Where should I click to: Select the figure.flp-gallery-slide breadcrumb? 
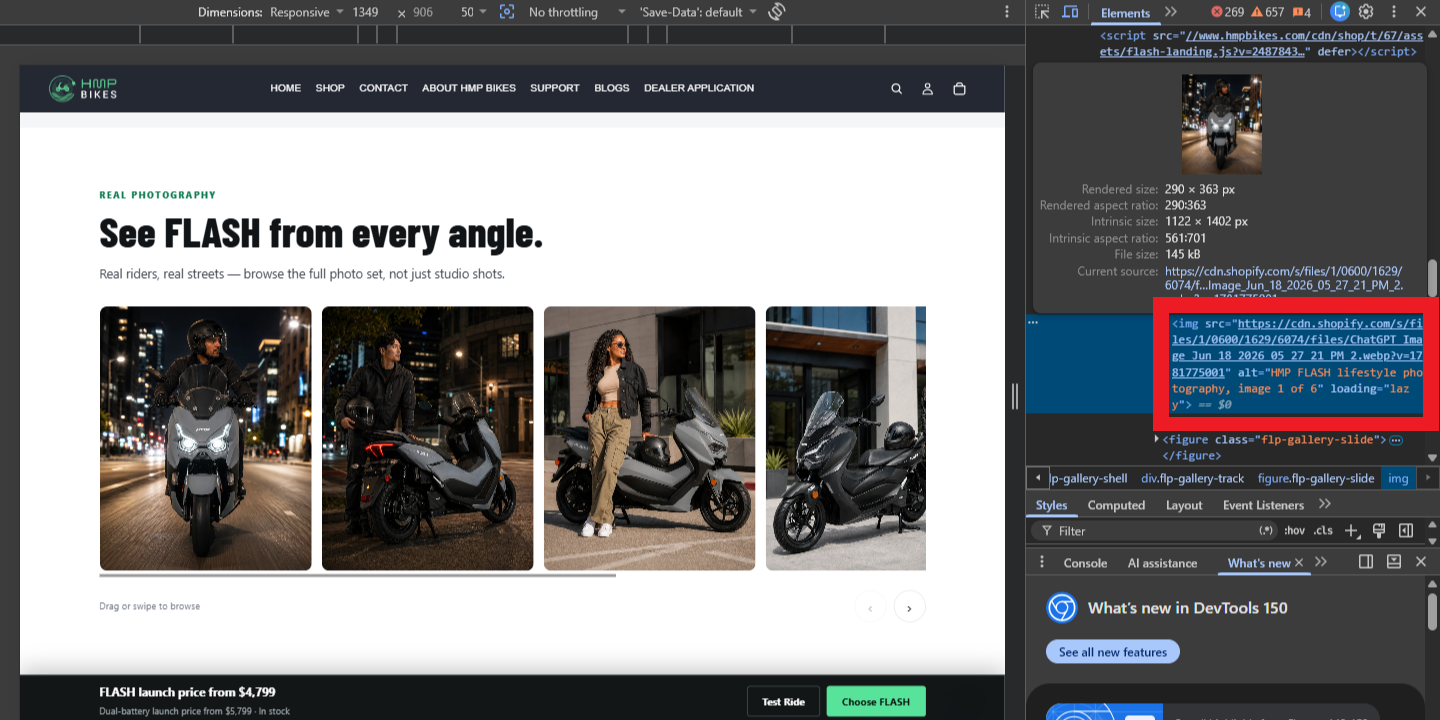pyautogui.click(x=1316, y=478)
